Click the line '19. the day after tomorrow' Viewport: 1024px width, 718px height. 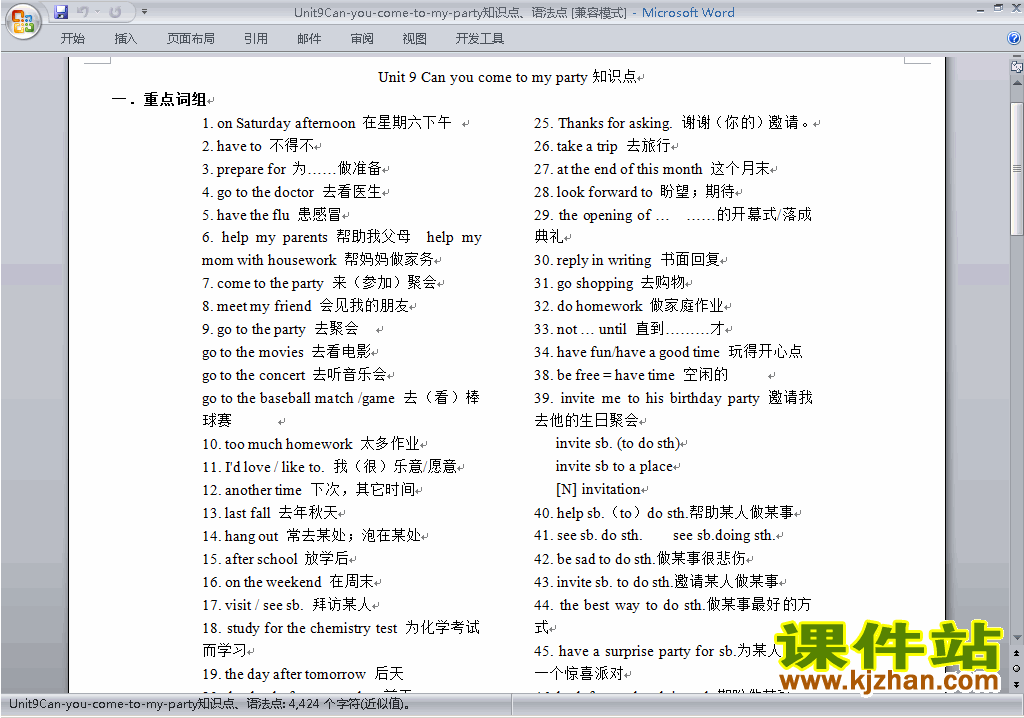[303, 674]
